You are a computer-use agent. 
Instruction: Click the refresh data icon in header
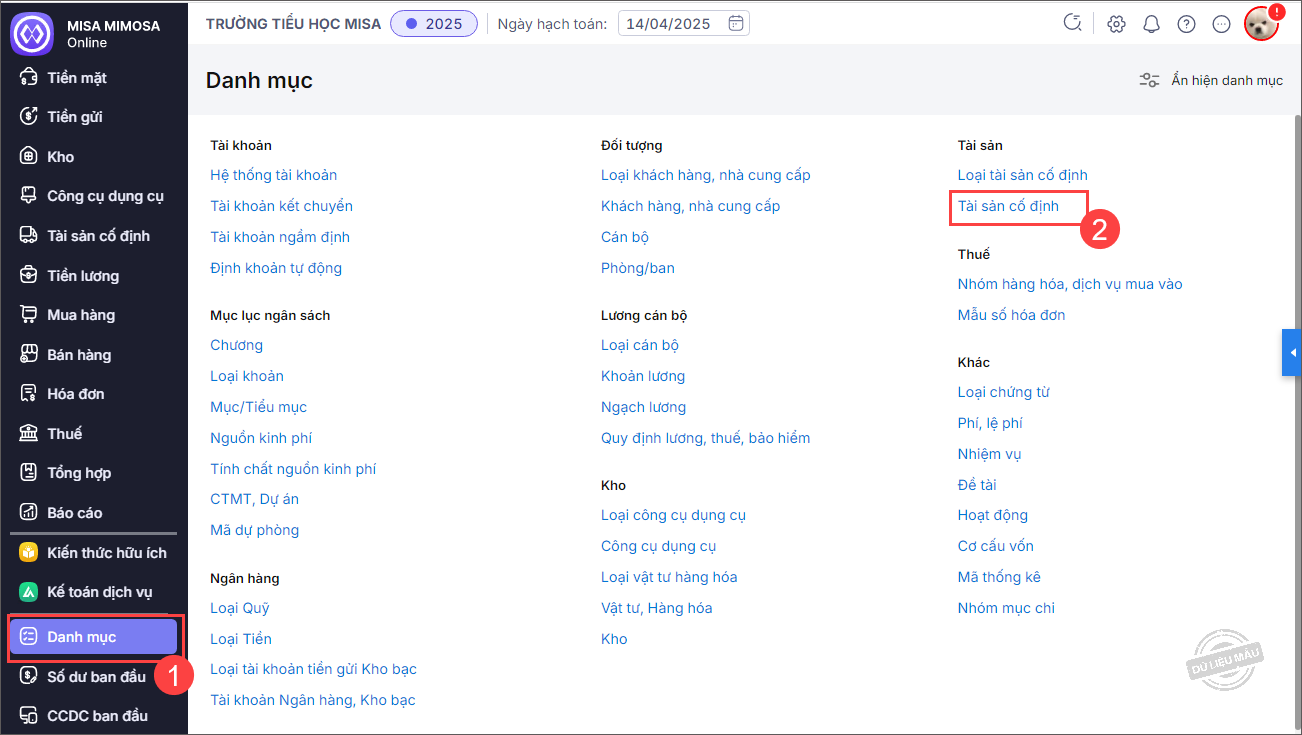[x=1073, y=23]
